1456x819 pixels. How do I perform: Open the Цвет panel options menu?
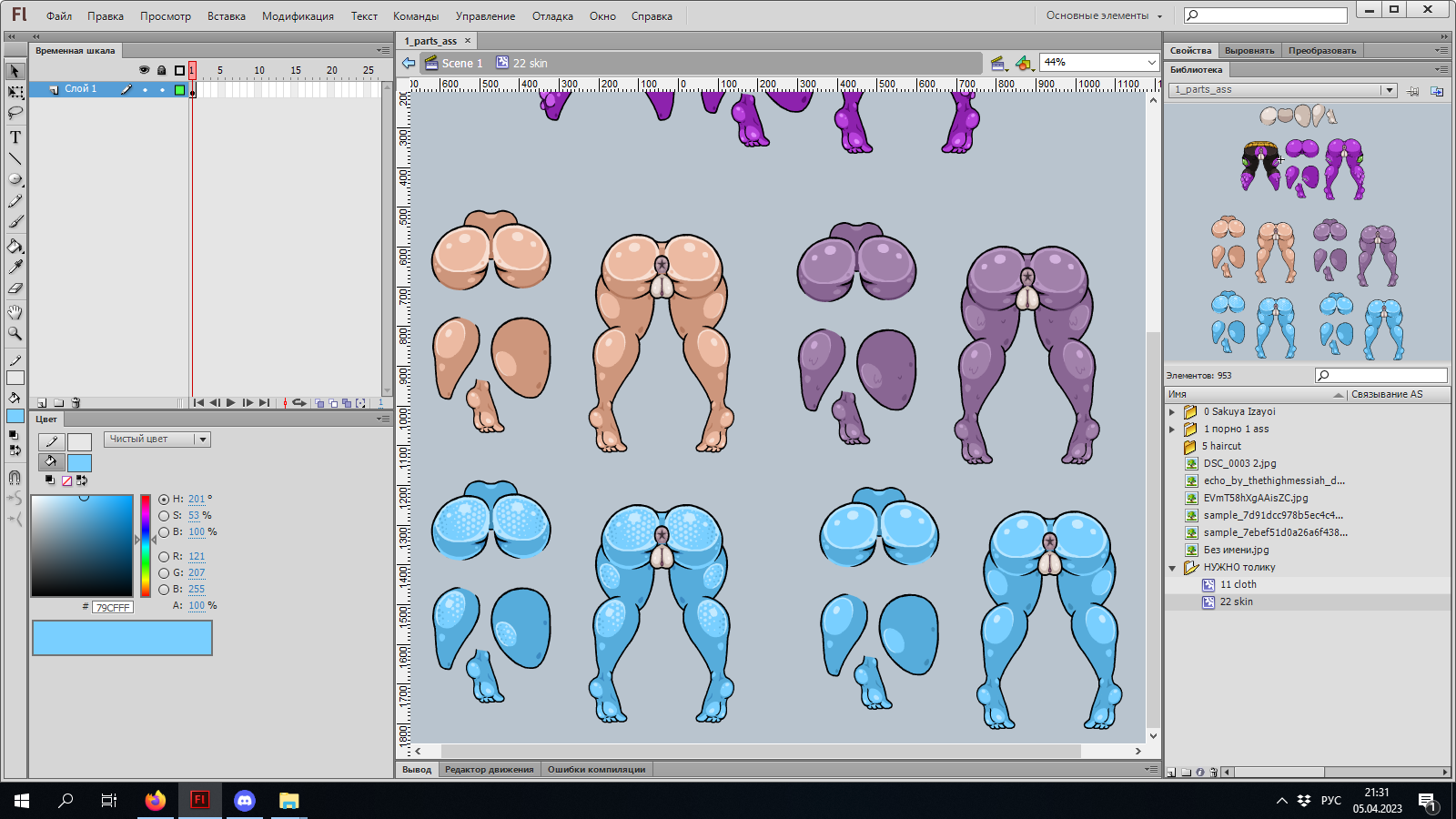coord(383,419)
